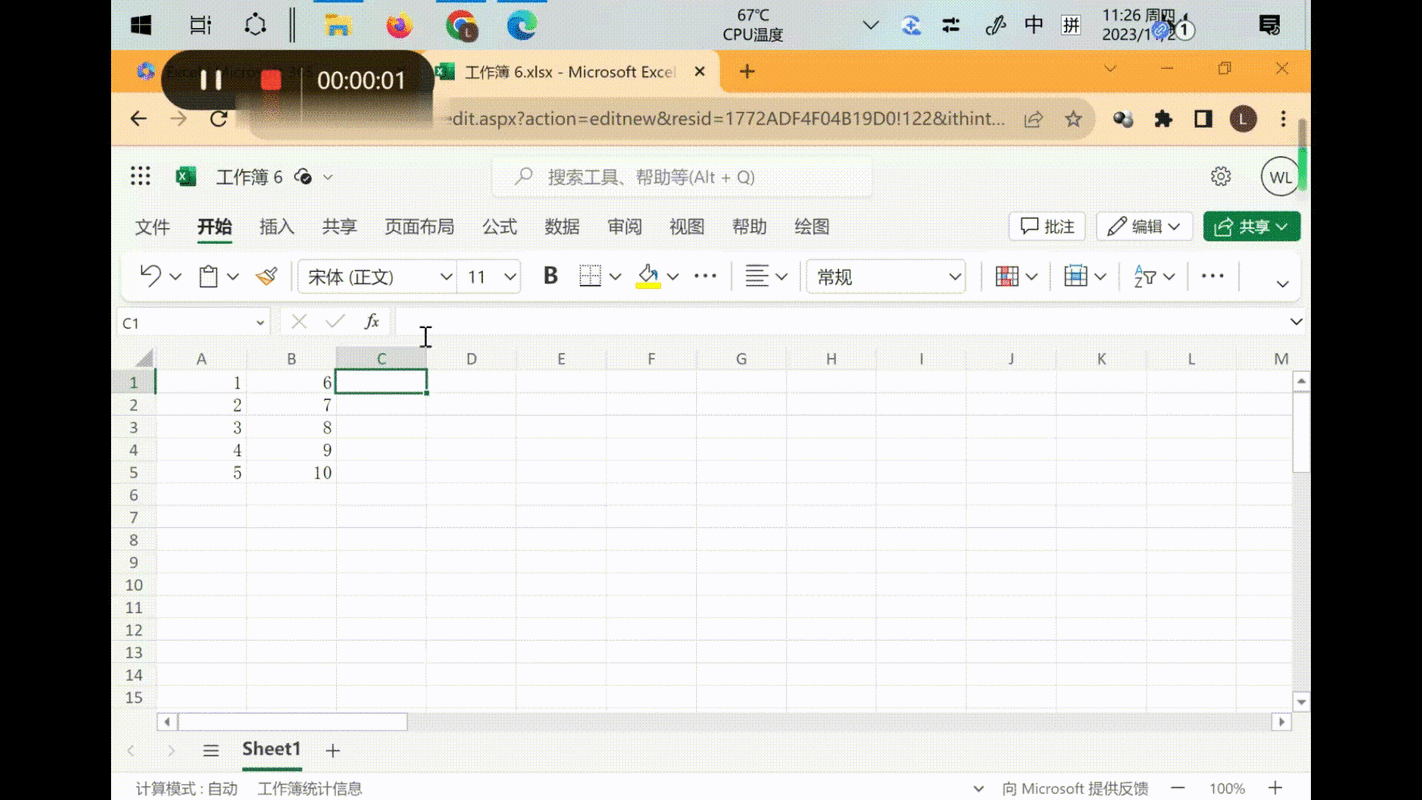
Task: Open the app launcher grid icon
Action: tap(140, 177)
